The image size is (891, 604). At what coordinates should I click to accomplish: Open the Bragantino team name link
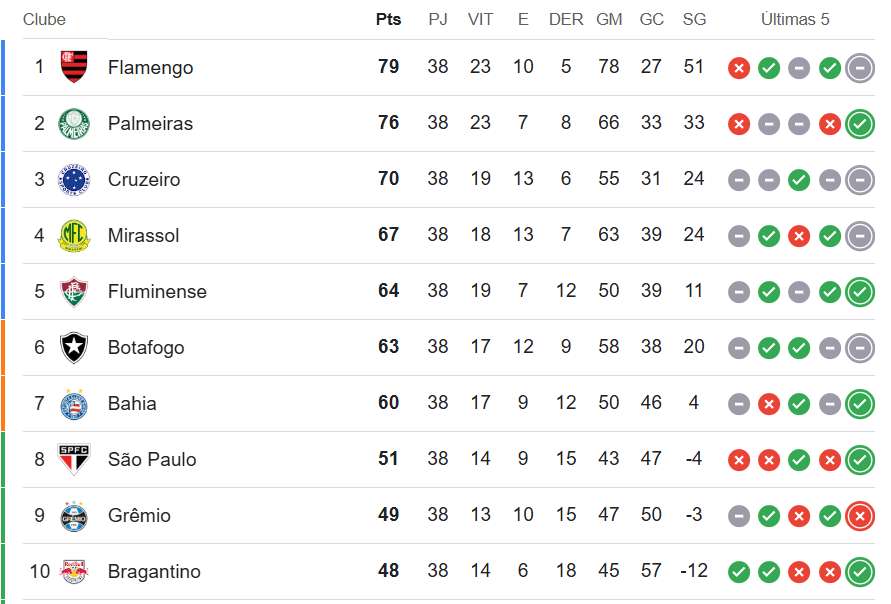coord(154,572)
